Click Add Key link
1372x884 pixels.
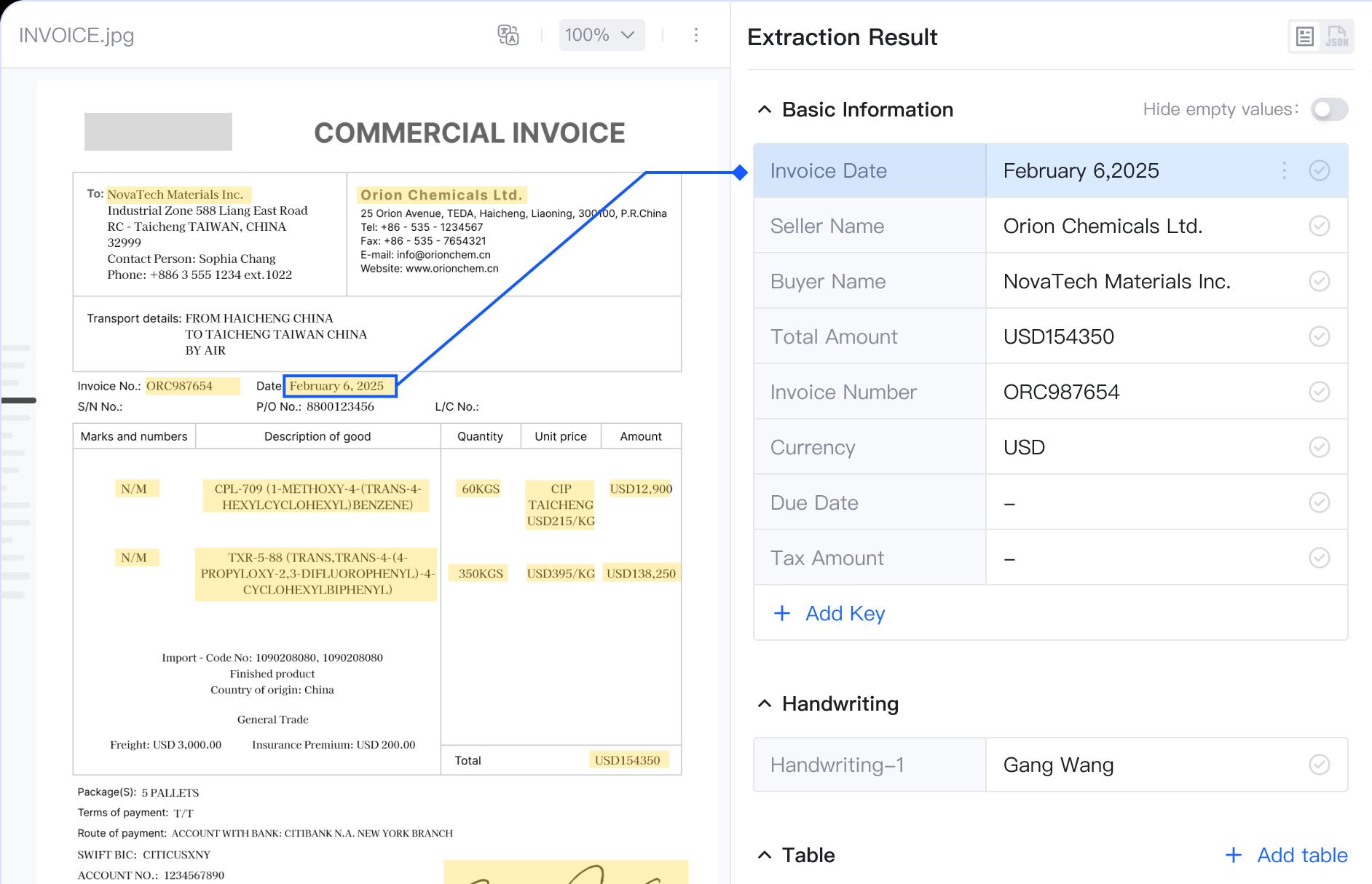[x=829, y=613]
